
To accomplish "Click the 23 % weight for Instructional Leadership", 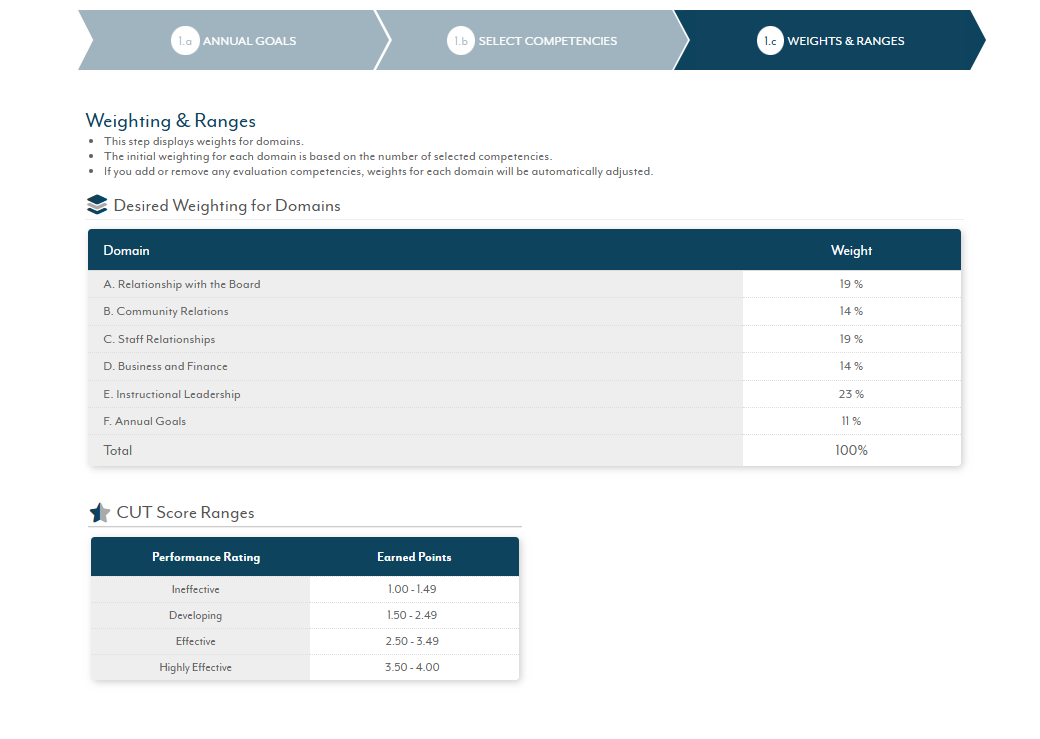I will (851, 394).
